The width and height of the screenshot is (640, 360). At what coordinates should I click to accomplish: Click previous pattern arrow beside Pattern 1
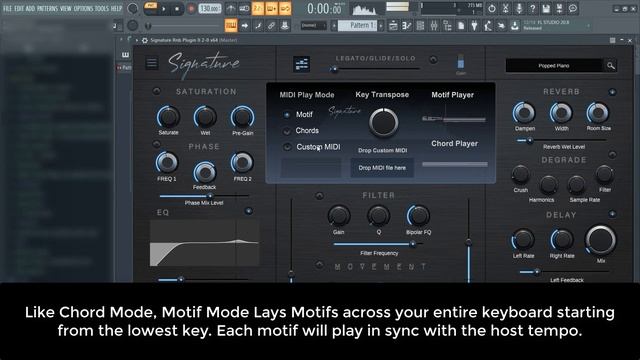334,26
